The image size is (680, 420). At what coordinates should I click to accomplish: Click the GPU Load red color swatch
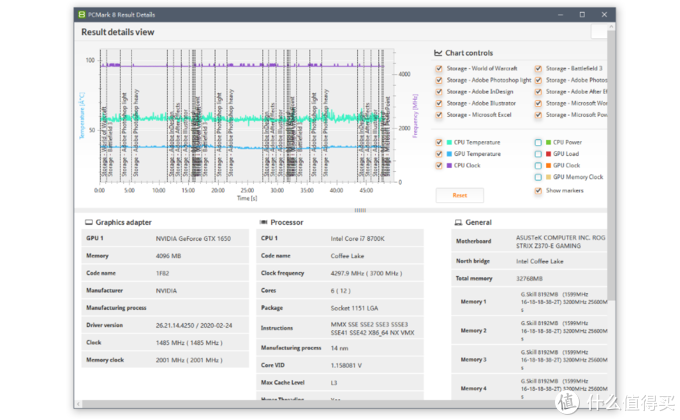click(549, 154)
